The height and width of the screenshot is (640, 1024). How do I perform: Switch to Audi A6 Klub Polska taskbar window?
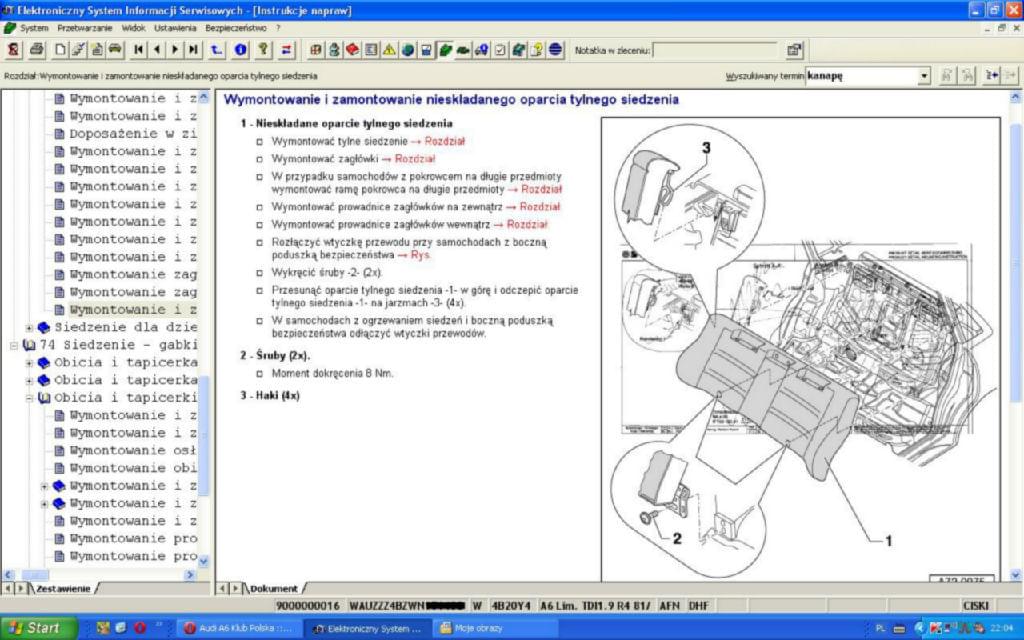238,628
